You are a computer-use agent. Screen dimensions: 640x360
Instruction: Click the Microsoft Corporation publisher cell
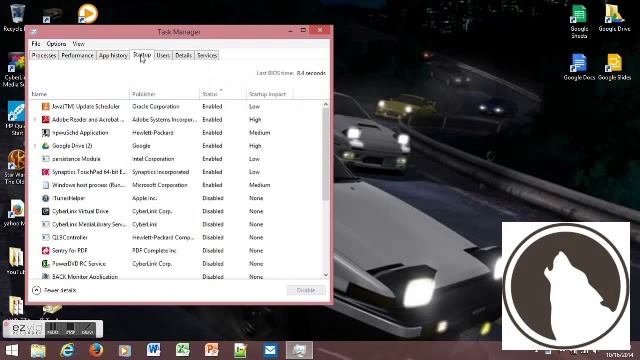(x=160, y=185)
